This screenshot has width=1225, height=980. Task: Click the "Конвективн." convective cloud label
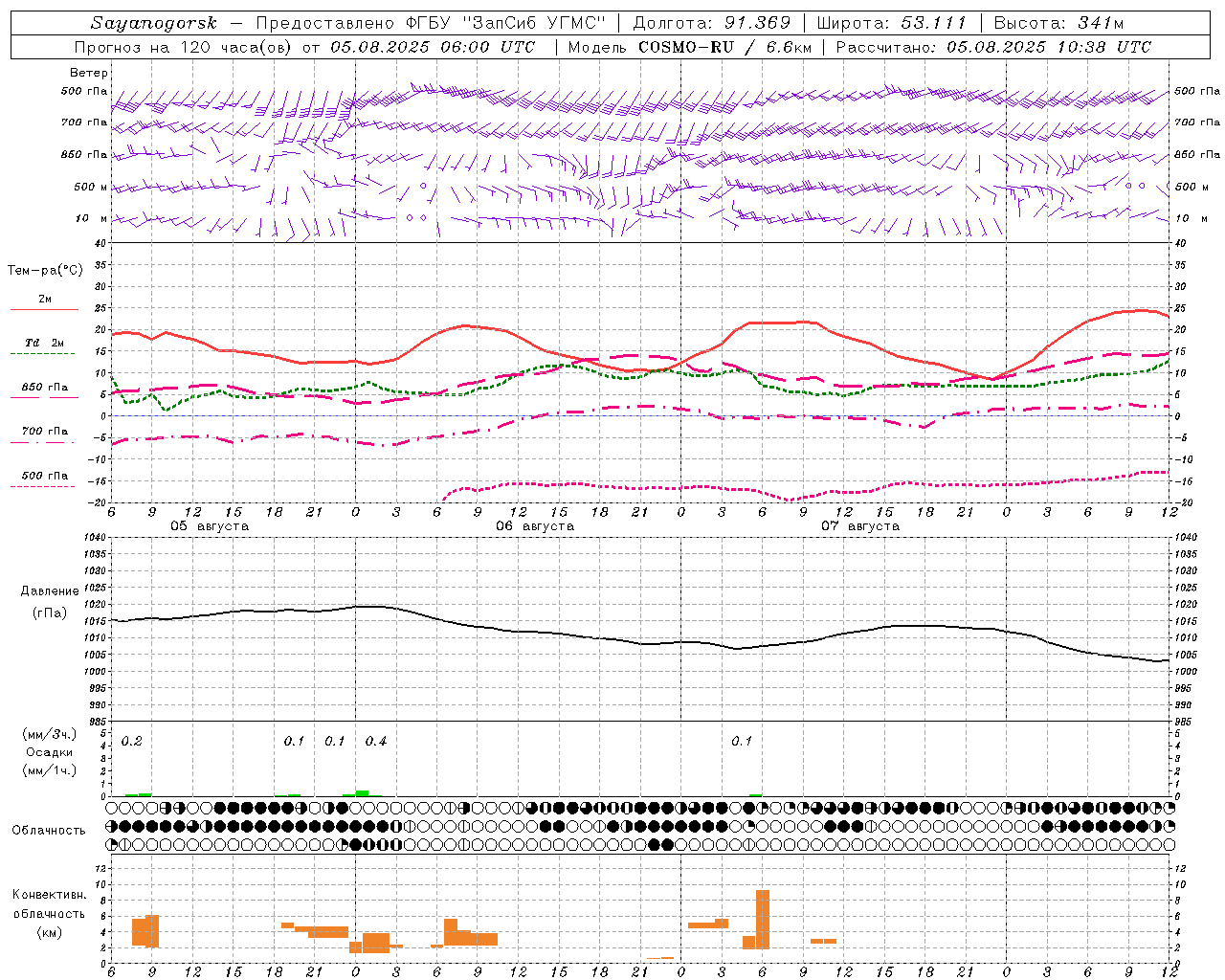click(x=50, y=895)
